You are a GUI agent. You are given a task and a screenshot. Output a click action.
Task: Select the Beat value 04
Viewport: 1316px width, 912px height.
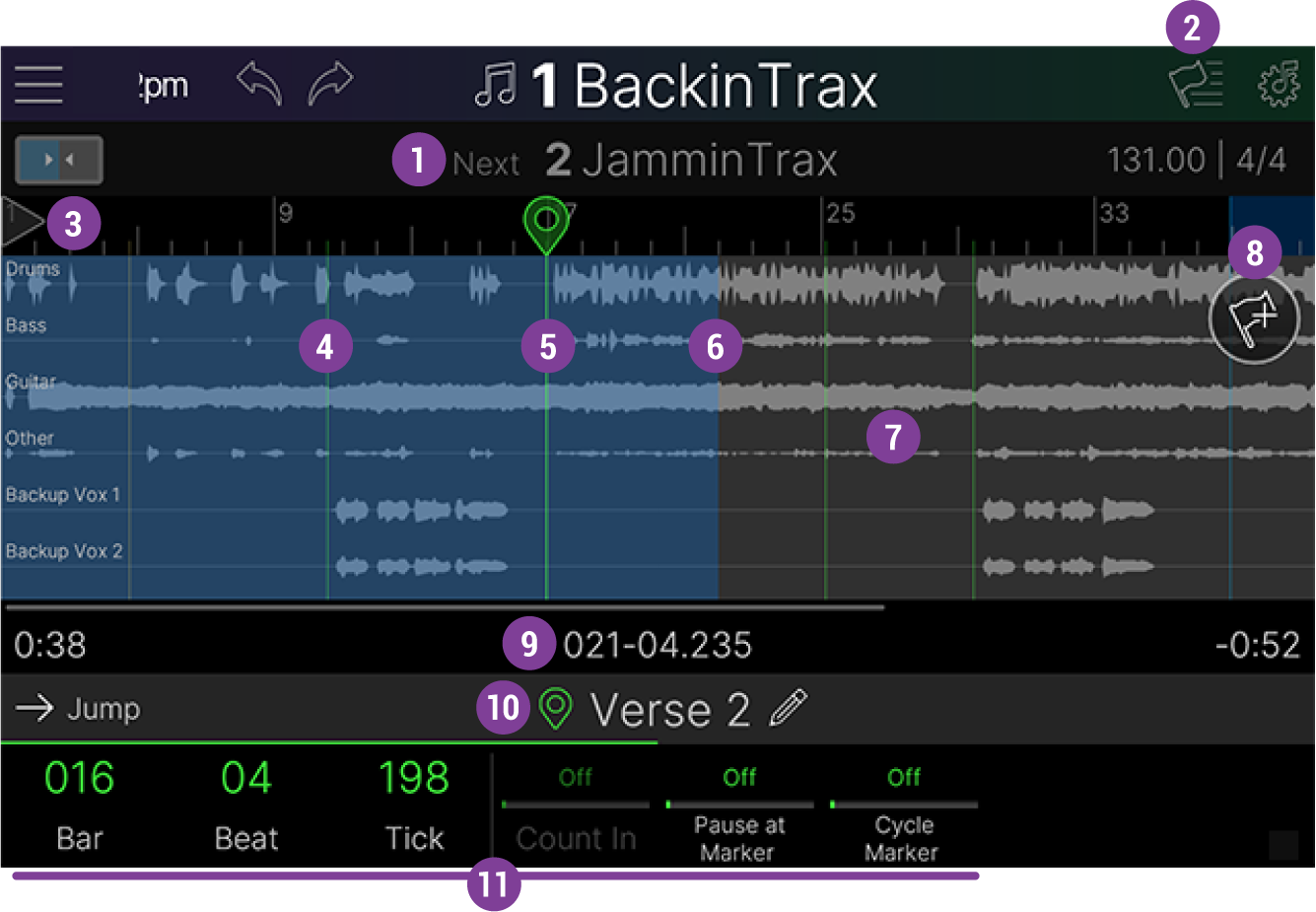point(246,779)
